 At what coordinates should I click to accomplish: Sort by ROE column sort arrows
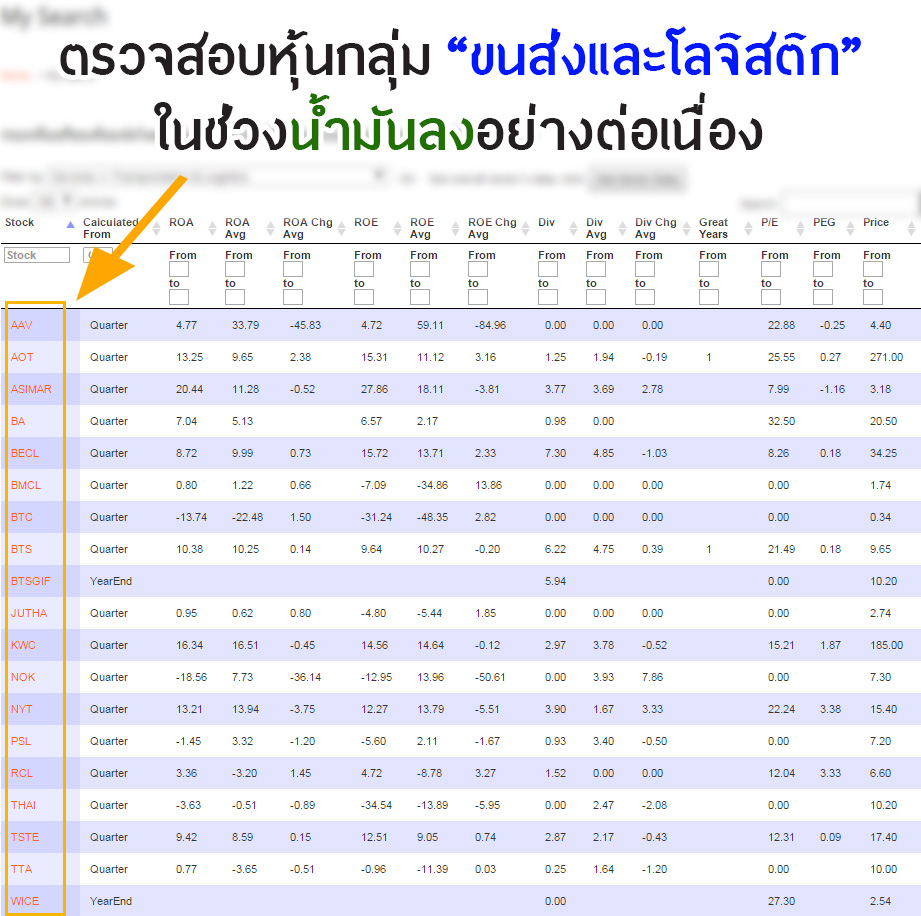coord(398,229)
